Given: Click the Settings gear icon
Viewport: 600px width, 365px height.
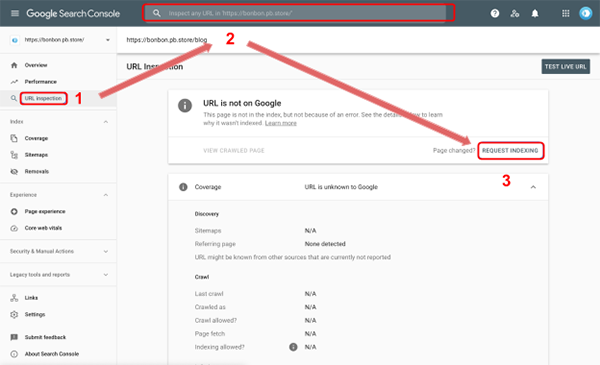Looking at the screenshot, I should (14, 314).
